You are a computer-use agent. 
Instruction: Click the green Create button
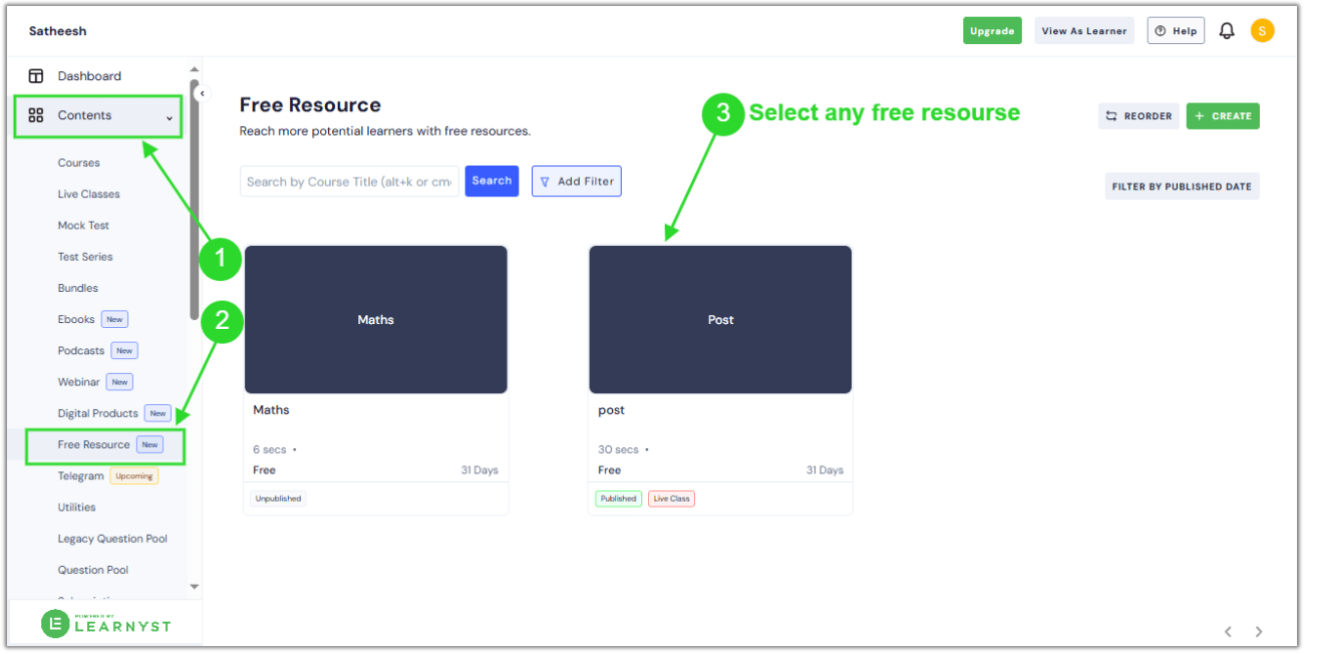coord(1223,116)
